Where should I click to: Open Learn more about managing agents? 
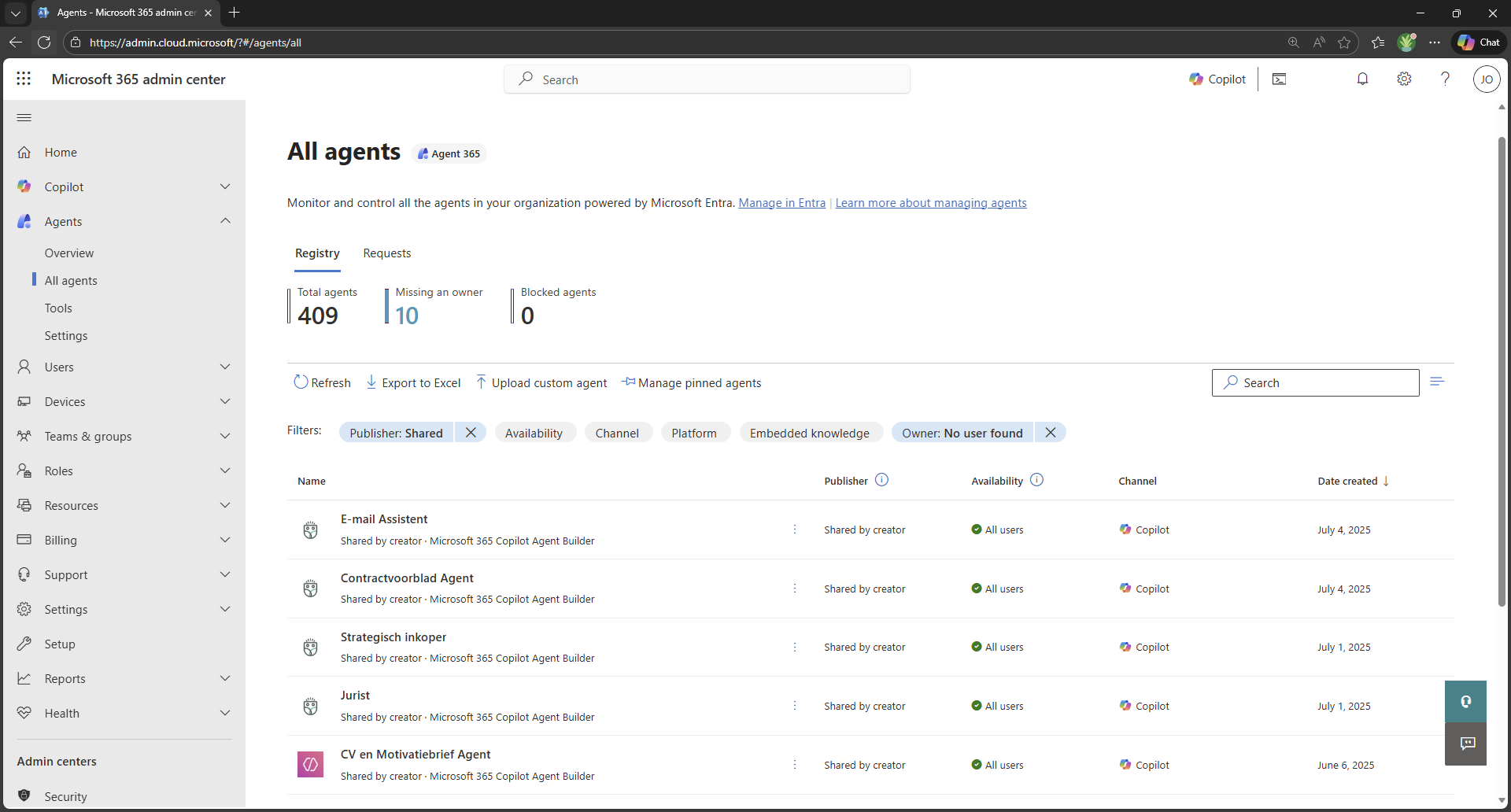tap(931, 202)
